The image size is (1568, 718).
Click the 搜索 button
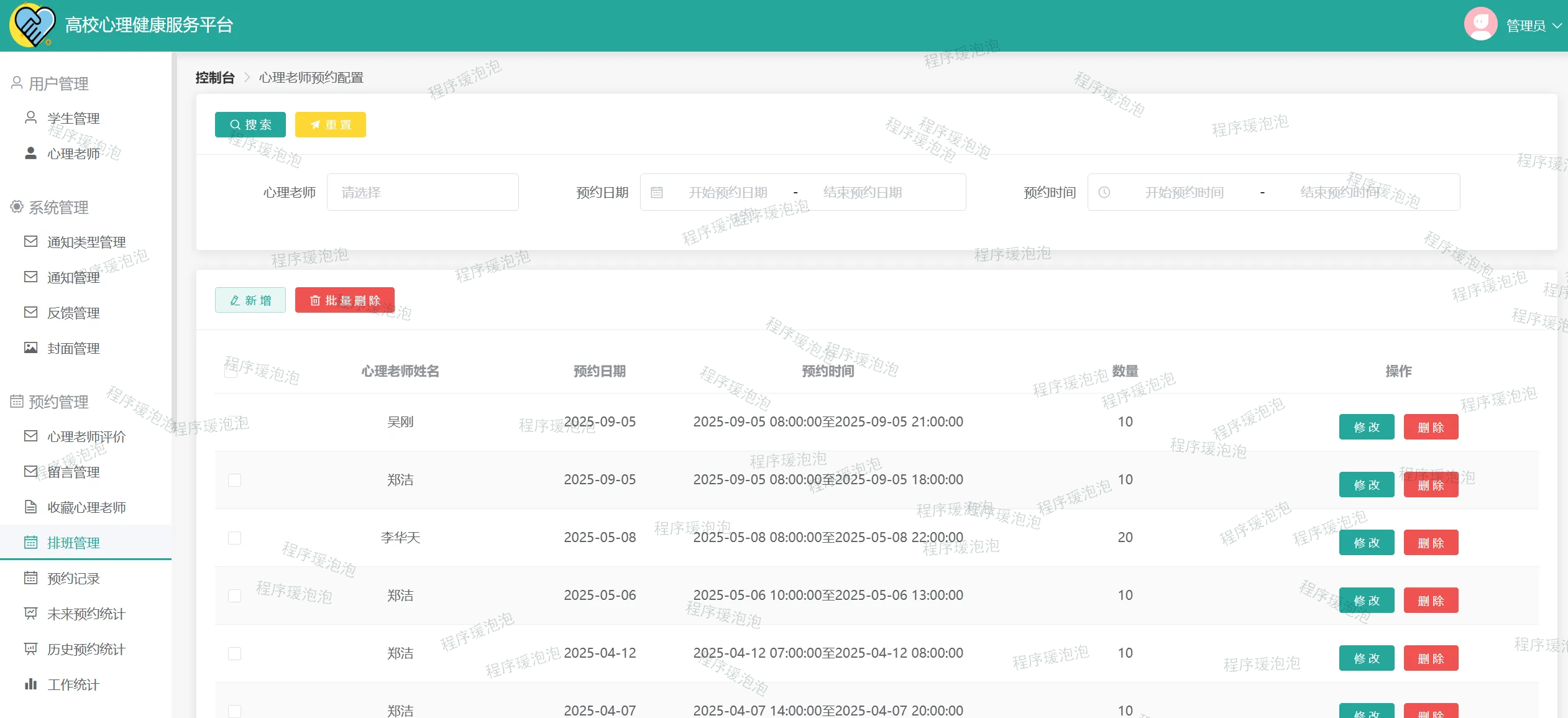(250, 124)
